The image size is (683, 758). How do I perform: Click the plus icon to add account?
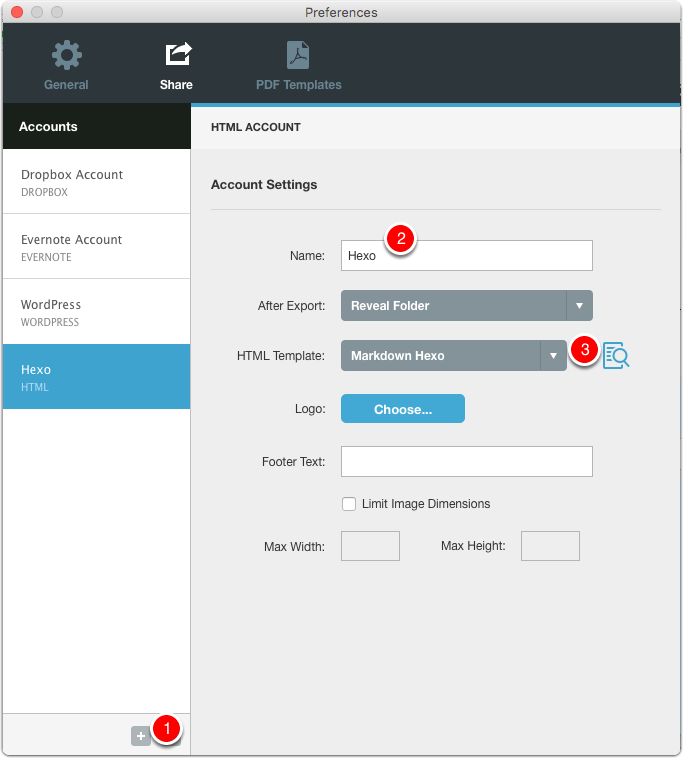(141, 736)
